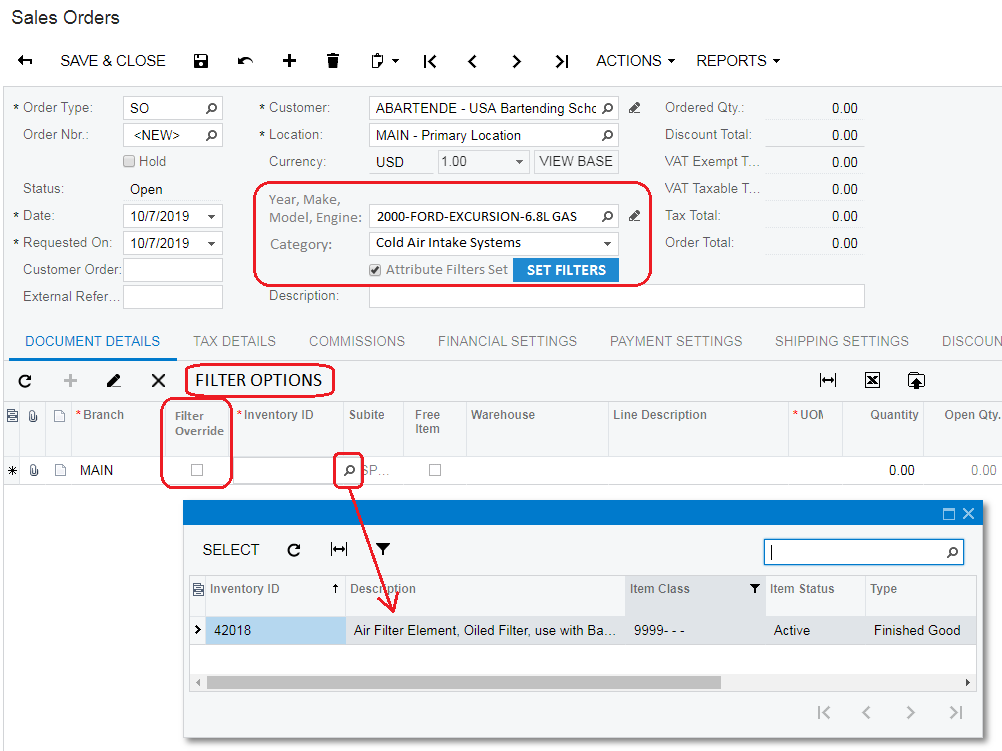
Task: Open the Requested On date dropdown
Action: click(x=212, y=244)
